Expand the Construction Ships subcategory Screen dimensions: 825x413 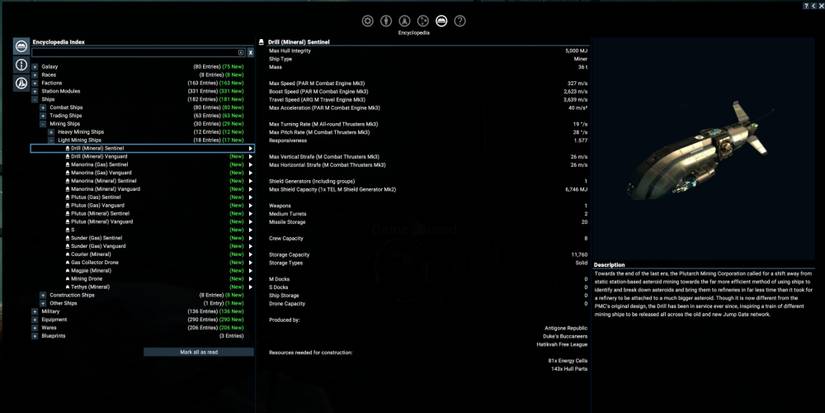click(43, 295)
